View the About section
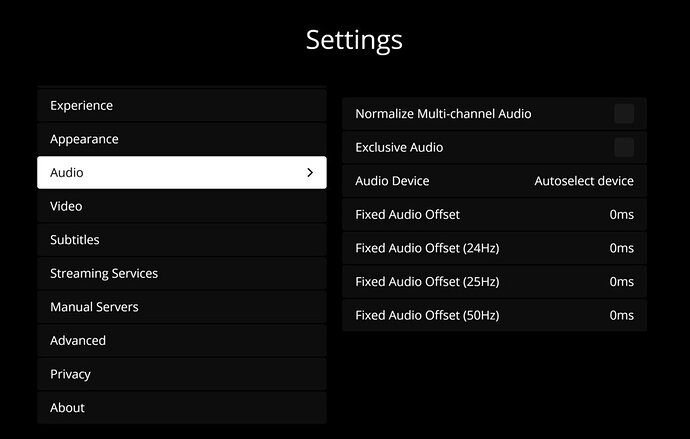The height and width of the screenshot is (439, 690). 181,408
